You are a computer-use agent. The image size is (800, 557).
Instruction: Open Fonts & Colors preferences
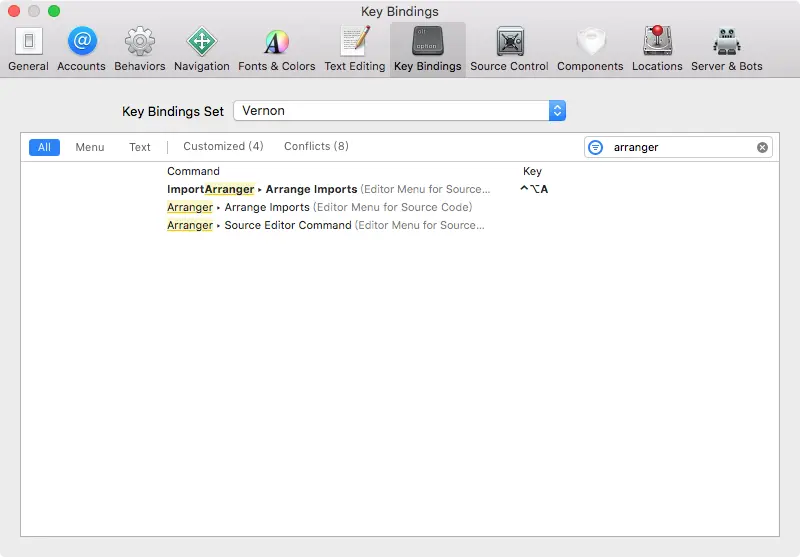coord(277,49)
